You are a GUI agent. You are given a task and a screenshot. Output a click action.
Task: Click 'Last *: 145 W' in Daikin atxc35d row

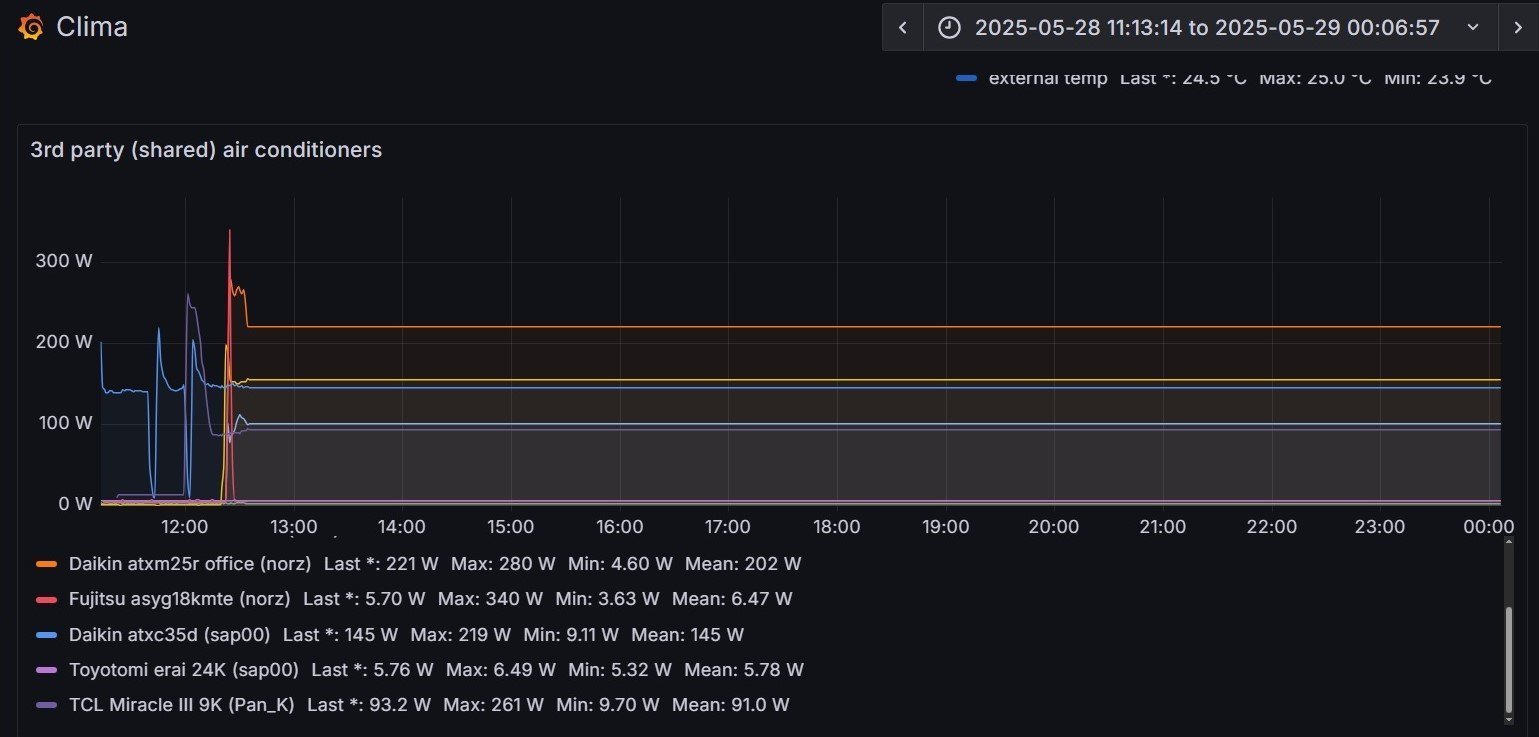(340, 634)
